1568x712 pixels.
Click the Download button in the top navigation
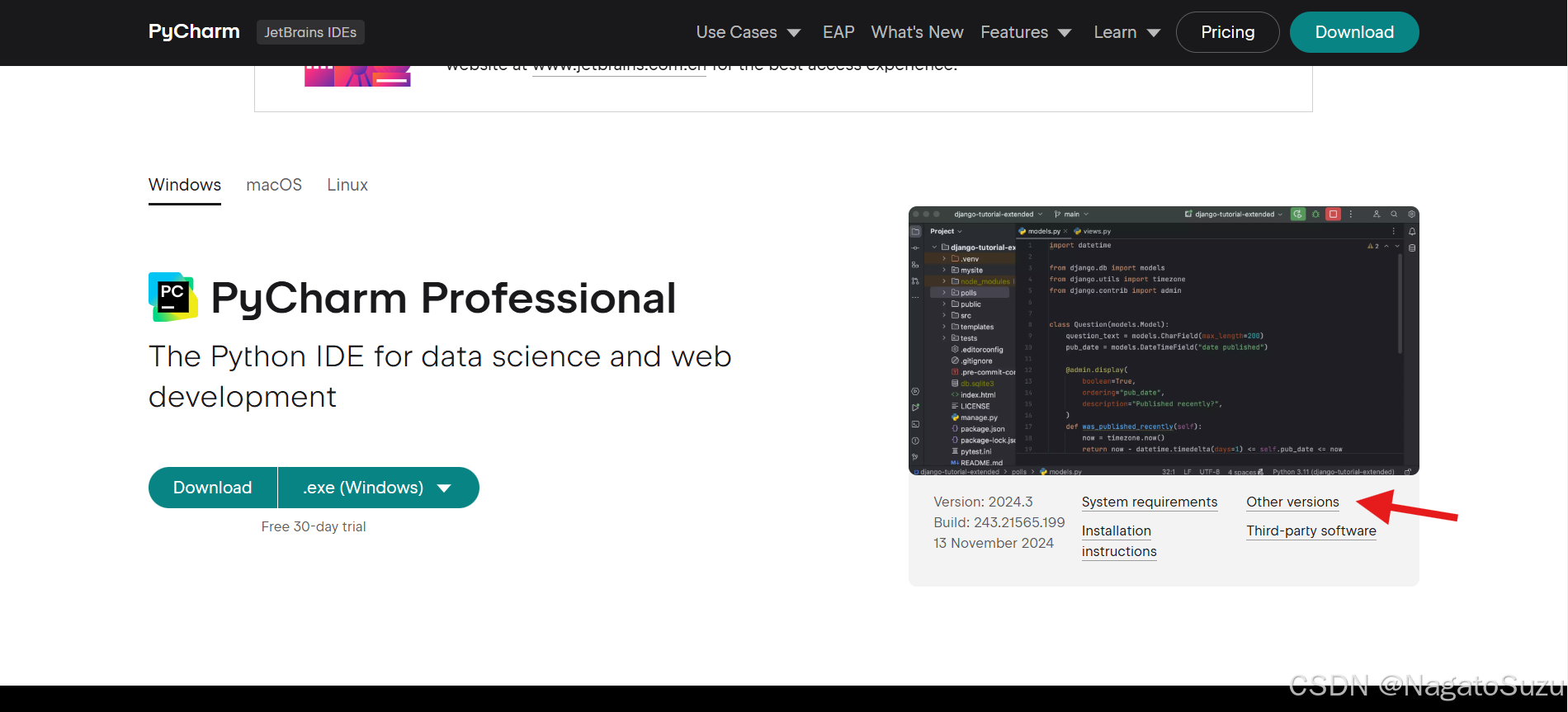[x=1354, y=32]
